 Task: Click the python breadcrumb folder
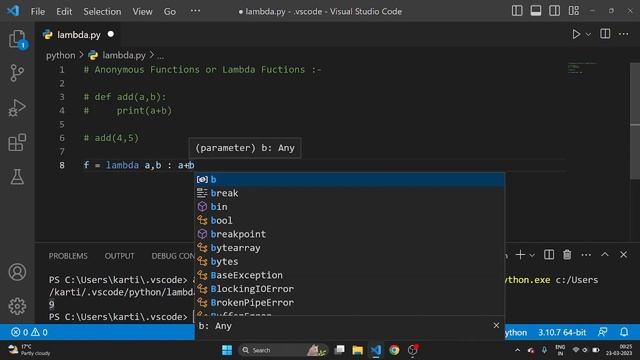point(60,55)
